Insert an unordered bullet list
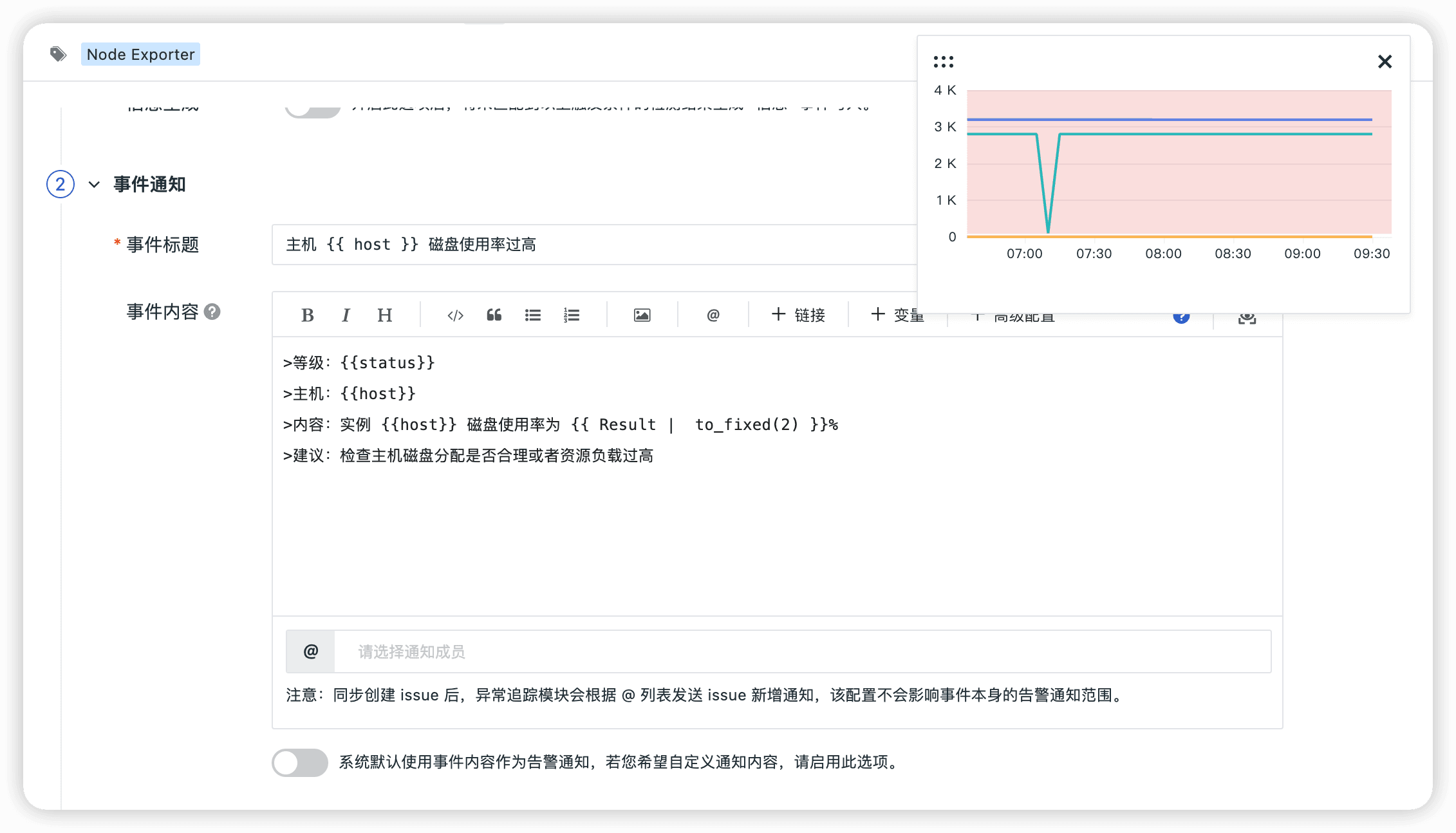1456x833 pixels. [532, 315]
